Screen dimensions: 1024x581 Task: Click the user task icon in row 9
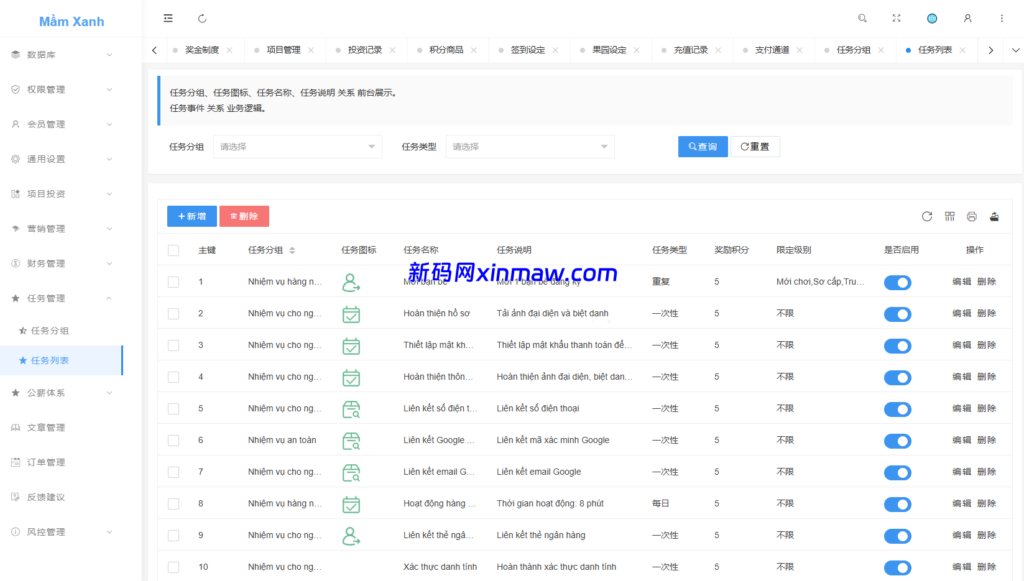coord(351,535)
